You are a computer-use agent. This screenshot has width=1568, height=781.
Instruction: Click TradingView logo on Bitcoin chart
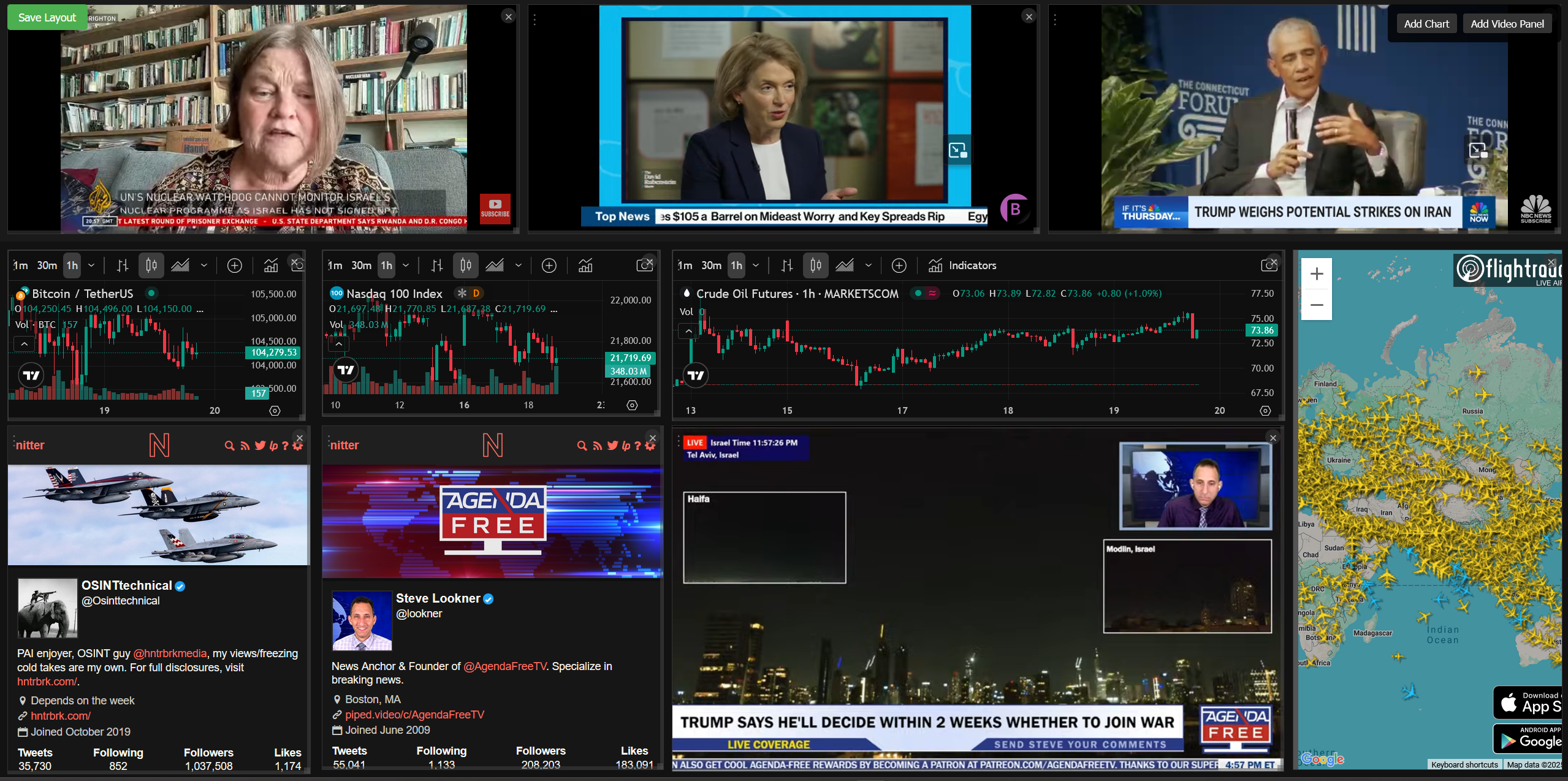click(x=31, y=375)
